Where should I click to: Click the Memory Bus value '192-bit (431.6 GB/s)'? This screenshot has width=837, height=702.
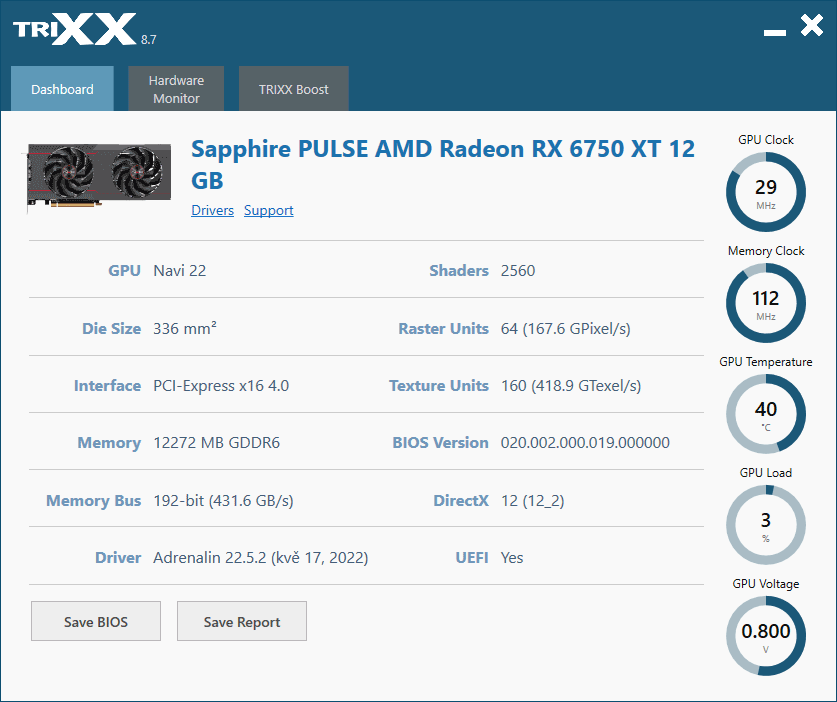pyautogui.click(x=223, y=501)
